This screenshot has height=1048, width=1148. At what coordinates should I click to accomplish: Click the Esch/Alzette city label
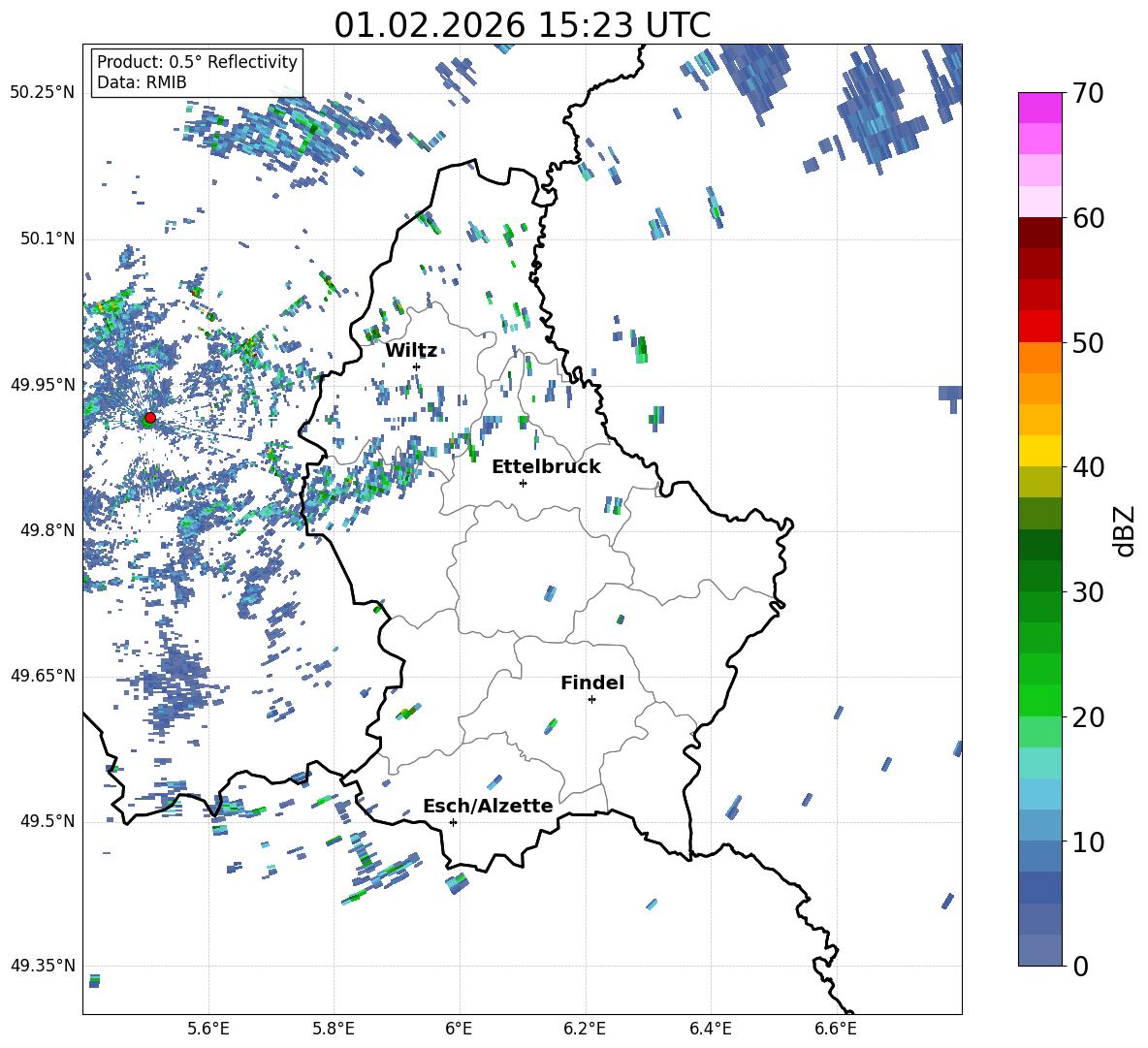[488, 807]
